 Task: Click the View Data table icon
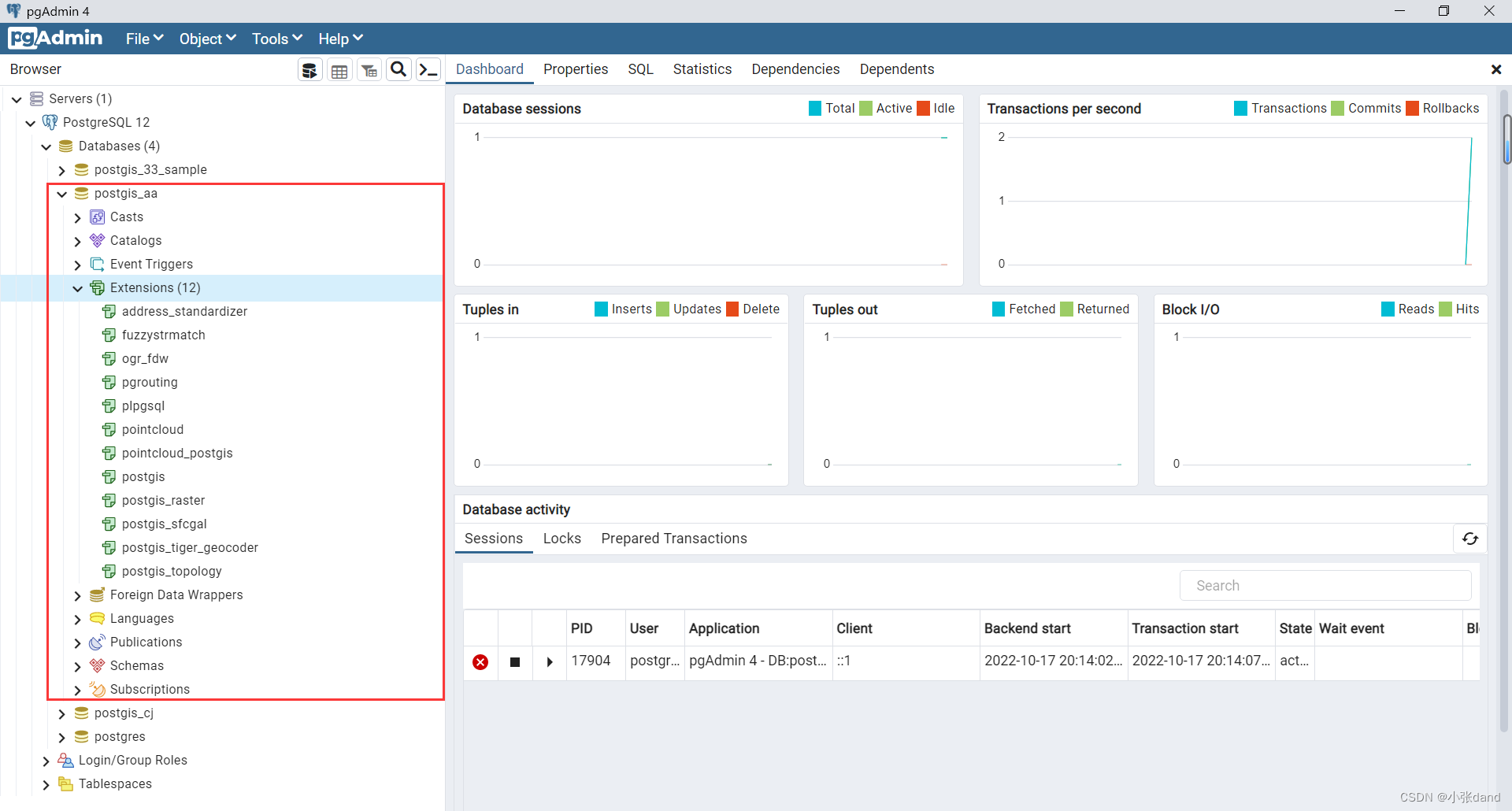(339, 70)
